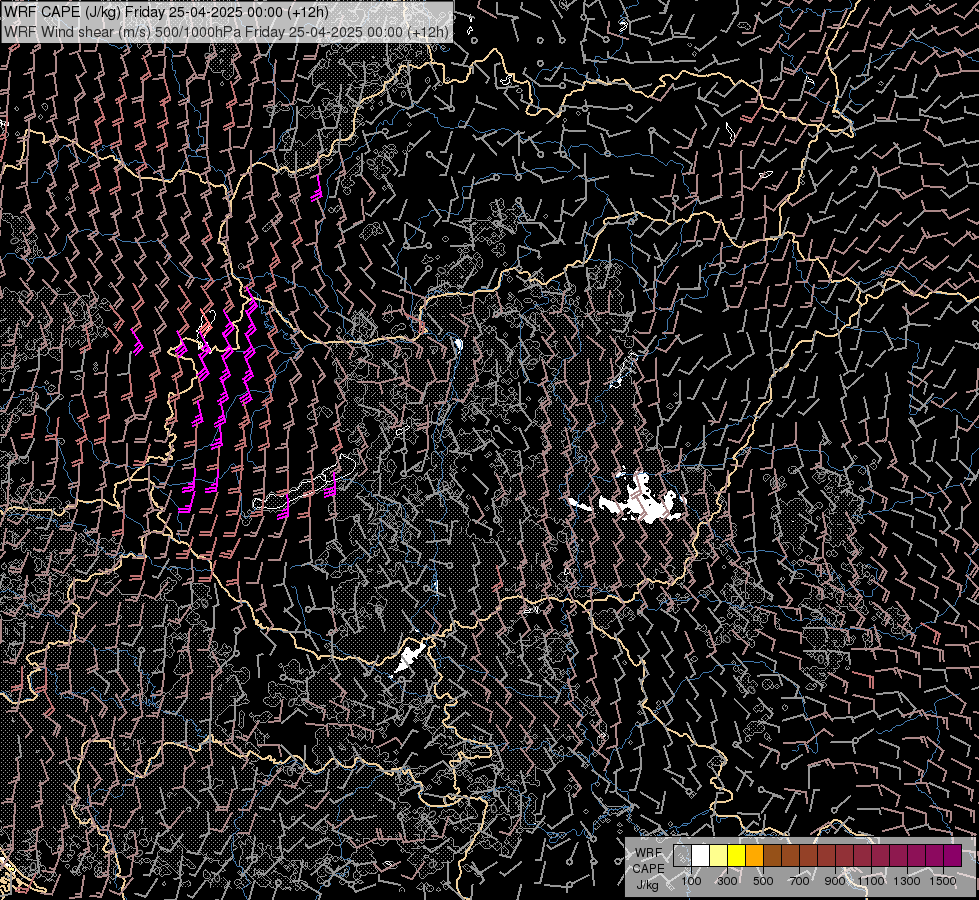The width and height of the screenshot is (979, 900).
Task: Click the legend value 500
Action: (763, 881)
